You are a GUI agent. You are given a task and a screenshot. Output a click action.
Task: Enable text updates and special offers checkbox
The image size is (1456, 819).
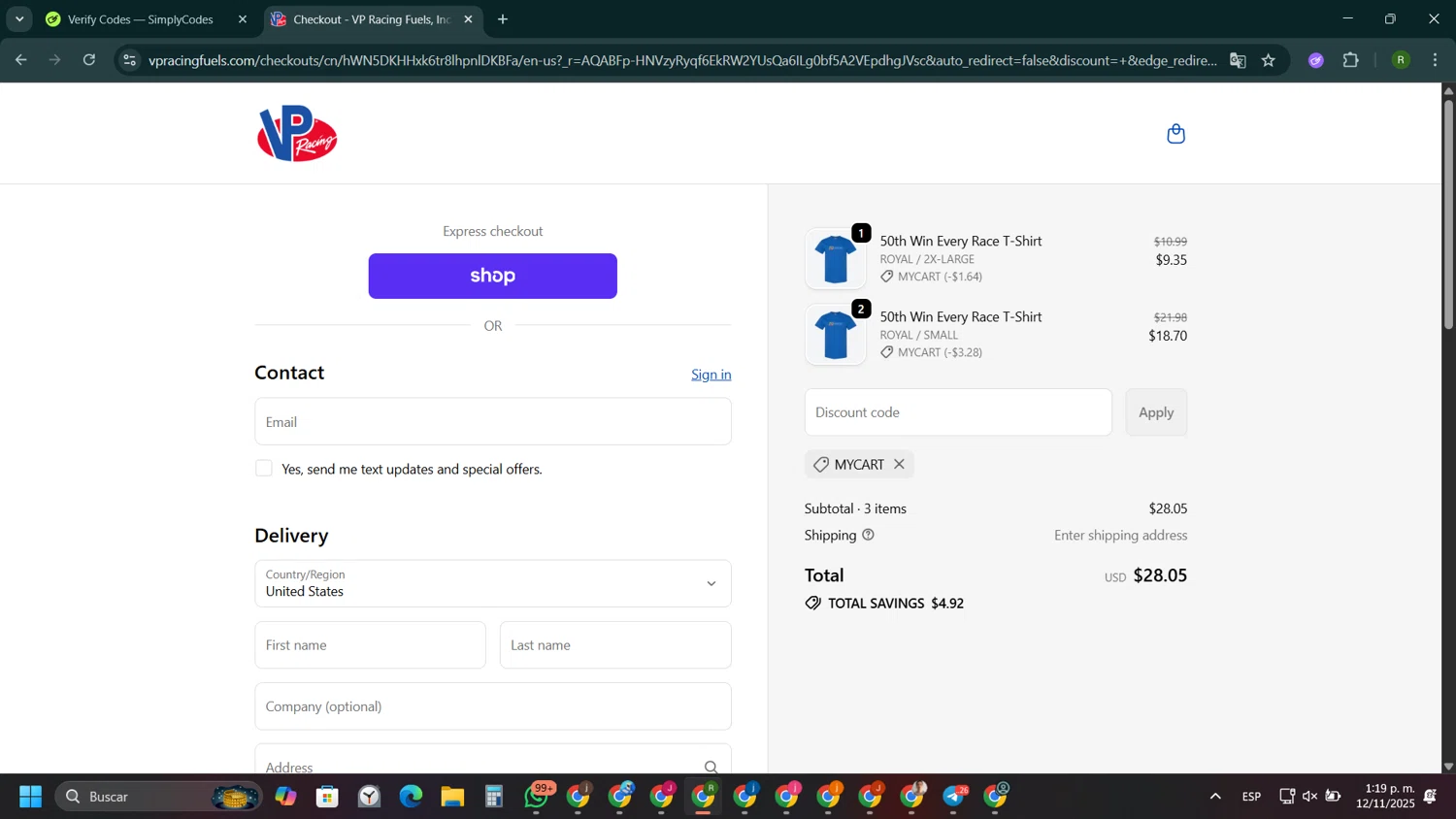click(264, 469)
